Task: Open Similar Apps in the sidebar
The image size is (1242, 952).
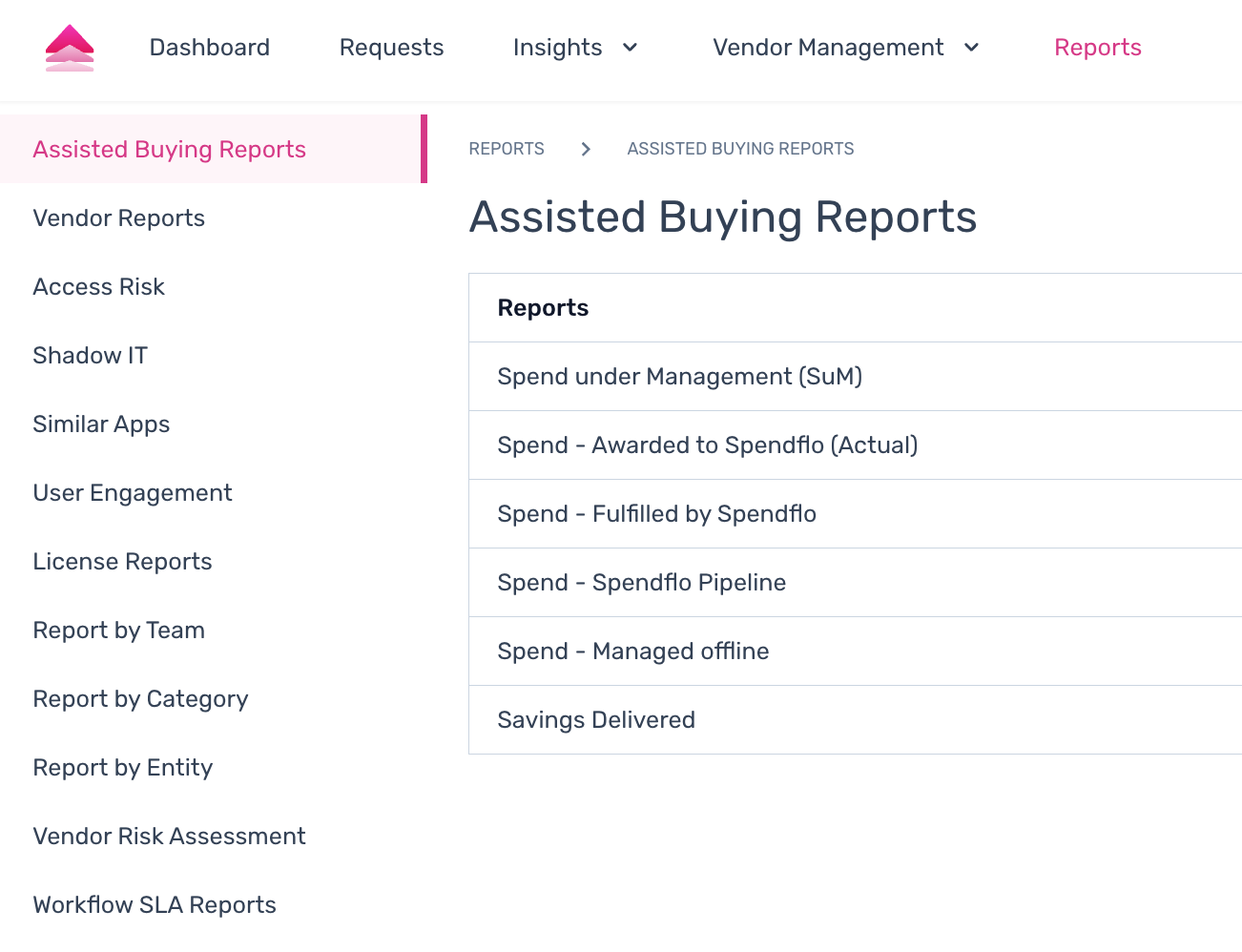Action: [x=214, y=424]
